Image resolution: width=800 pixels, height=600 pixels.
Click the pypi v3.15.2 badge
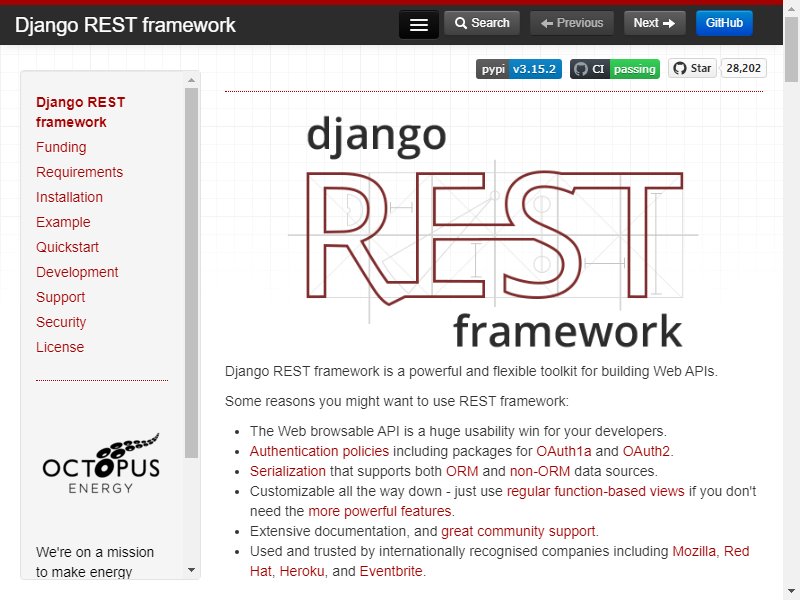(519, 69)
